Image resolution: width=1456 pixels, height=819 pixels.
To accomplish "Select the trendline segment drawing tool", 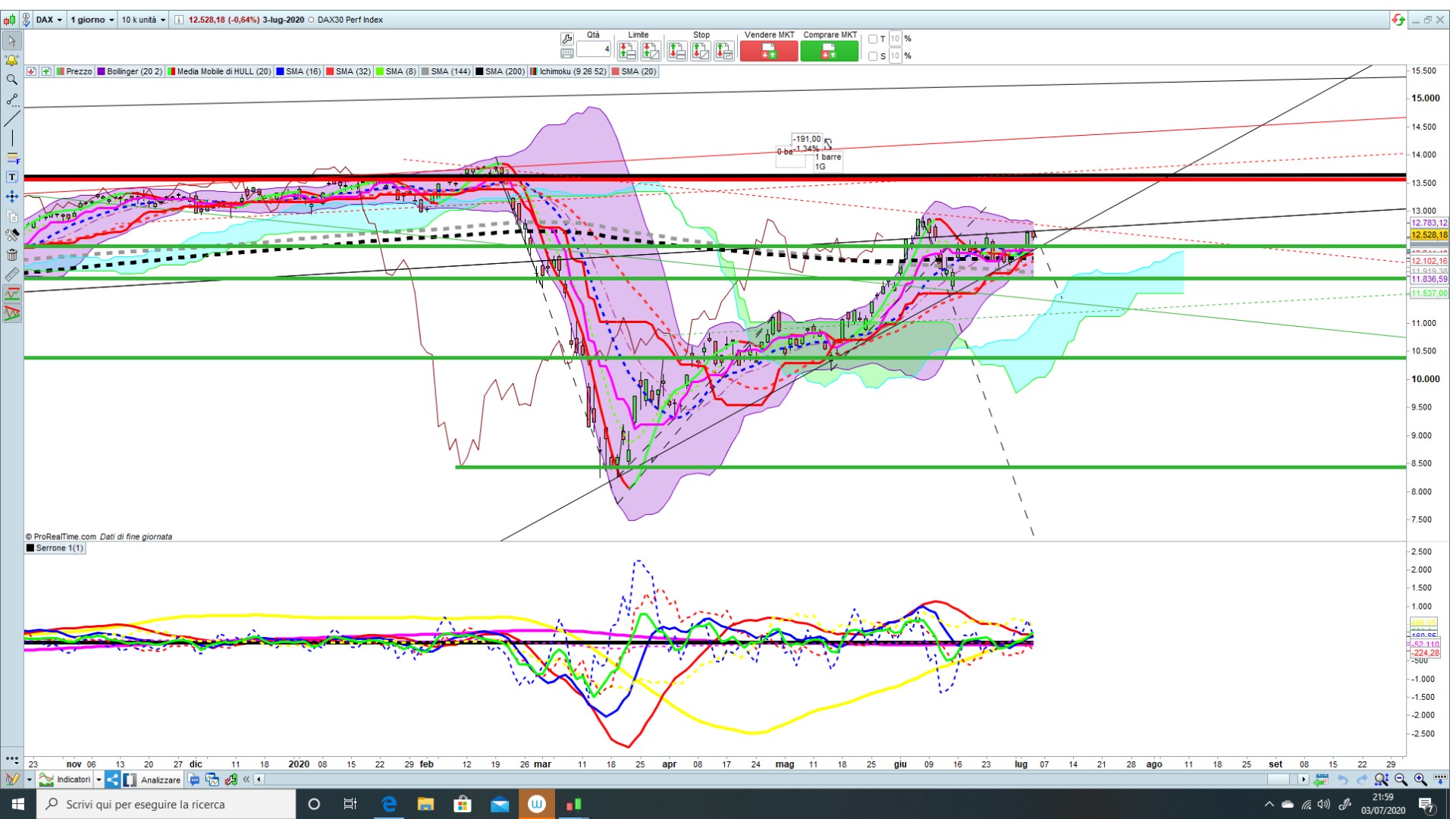I will click(x=12, y=99).
